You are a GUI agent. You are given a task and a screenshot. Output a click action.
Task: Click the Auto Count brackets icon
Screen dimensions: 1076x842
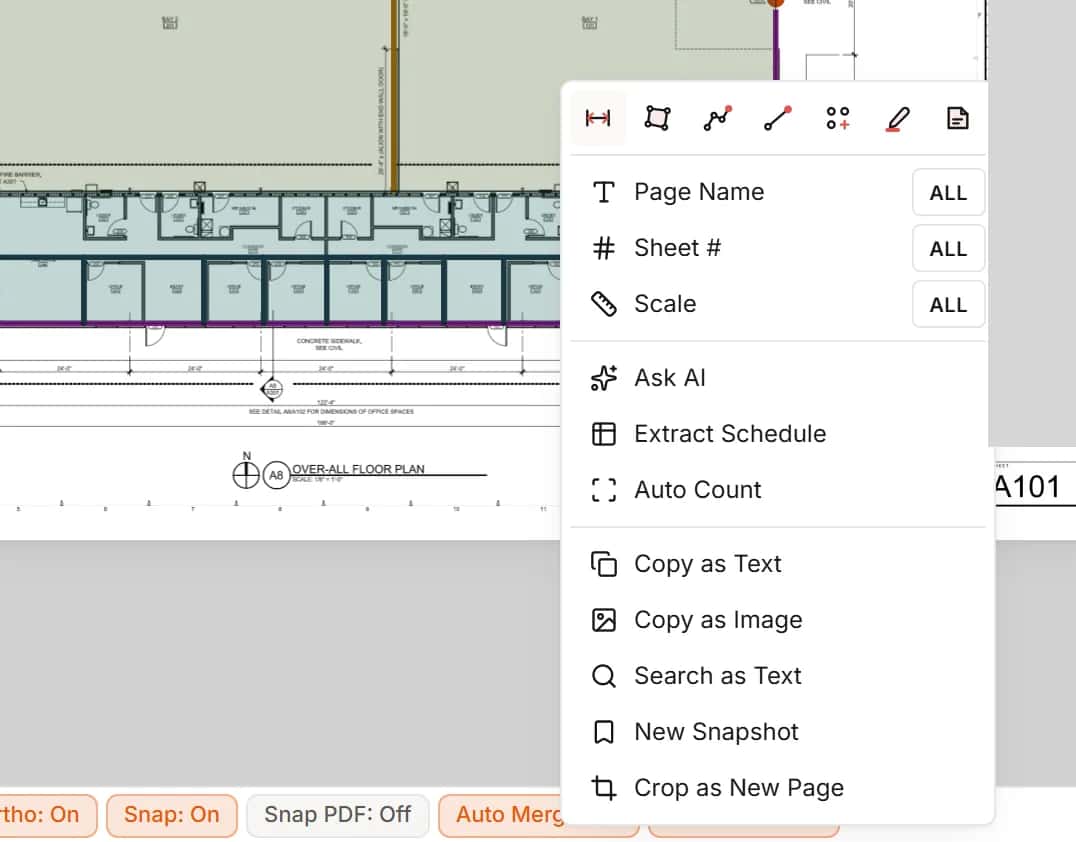click(604, 490)
